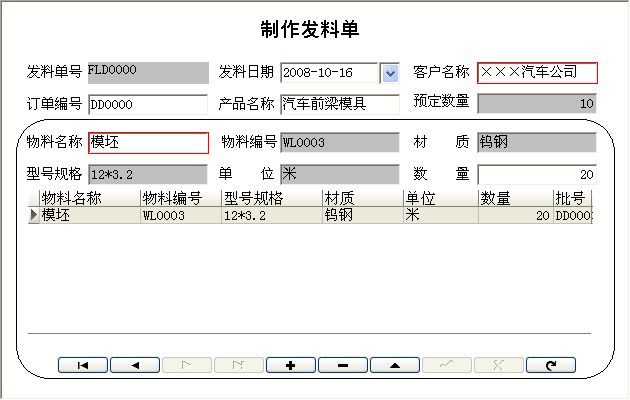Select row indicator arrow for 模坯
Image resolution: width=630 pixels, height=400 pixels.
[34, 215]
